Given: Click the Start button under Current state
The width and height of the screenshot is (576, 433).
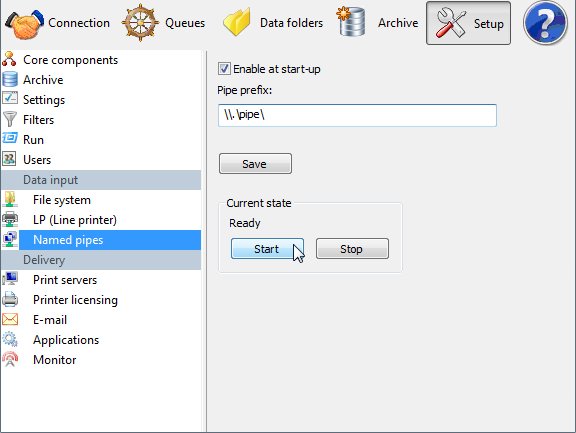Looking at the screenshot, I should [267, 249].
